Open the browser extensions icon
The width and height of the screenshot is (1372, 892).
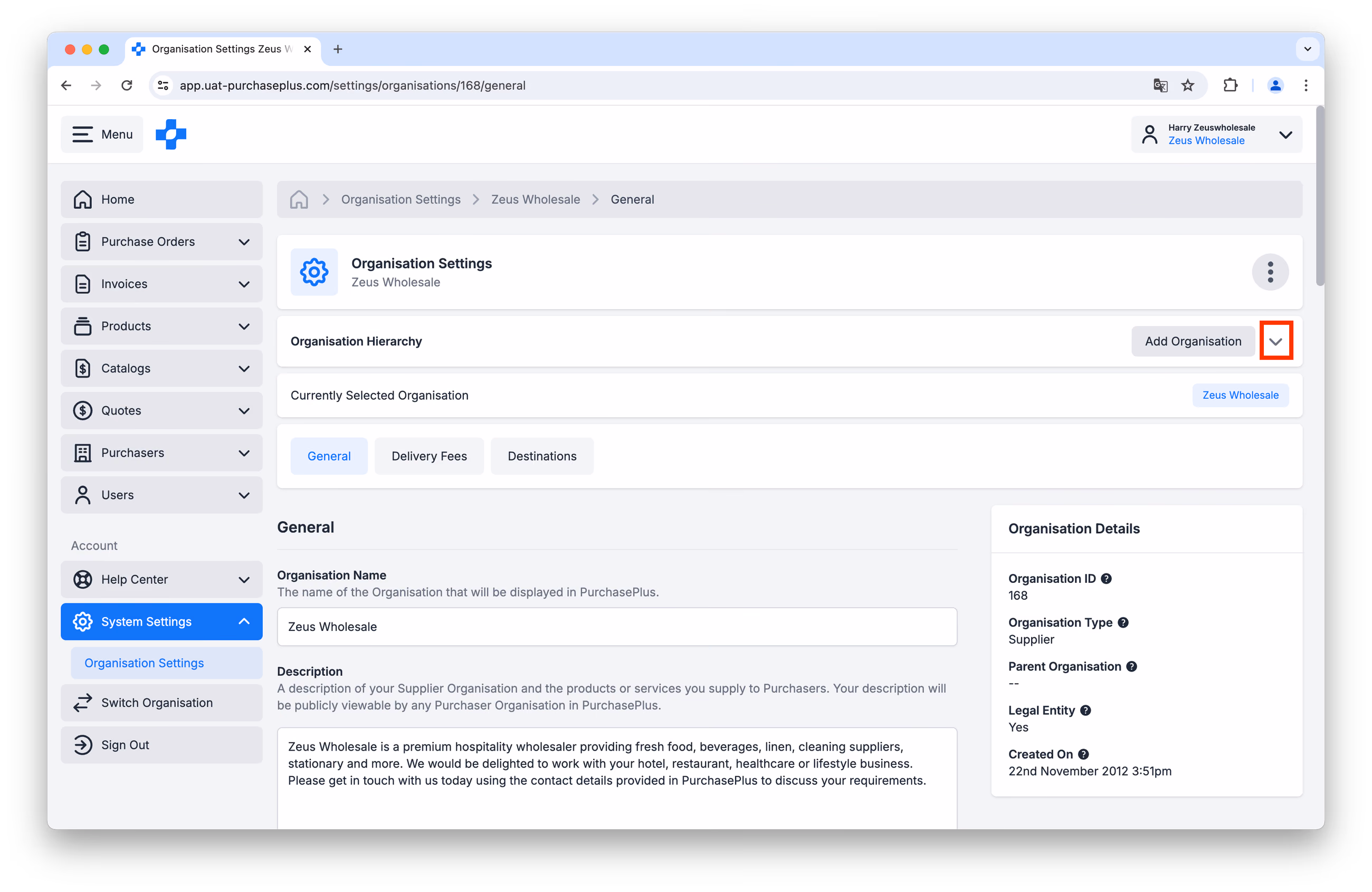coord(1230,85)
